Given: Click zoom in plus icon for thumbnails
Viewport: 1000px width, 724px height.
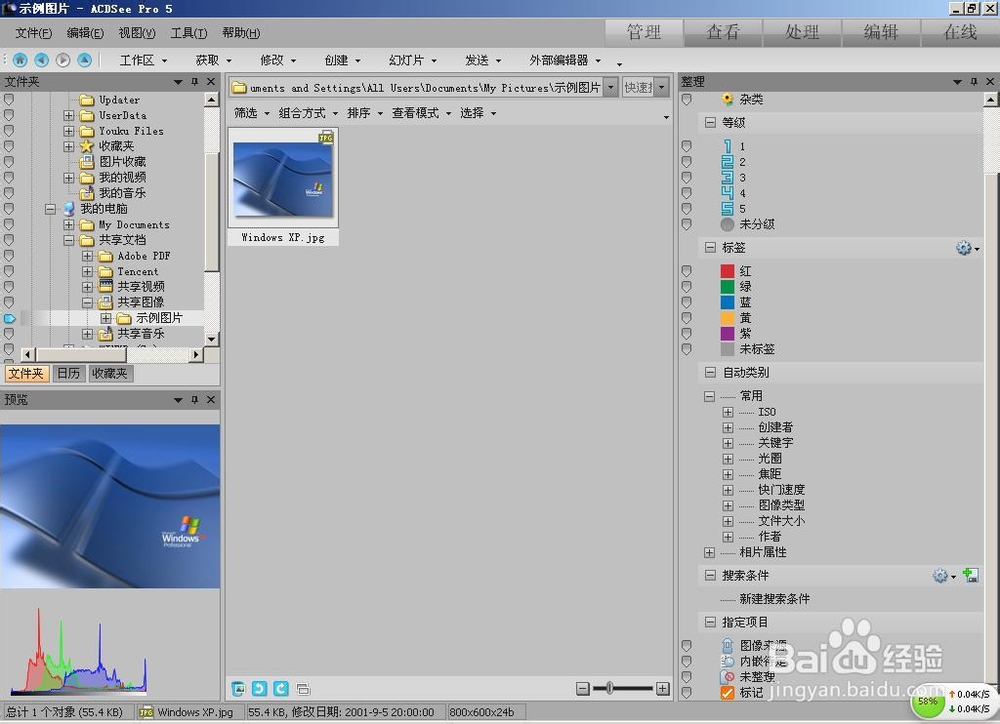Looking at the screenshot, I should click(663, 688).
